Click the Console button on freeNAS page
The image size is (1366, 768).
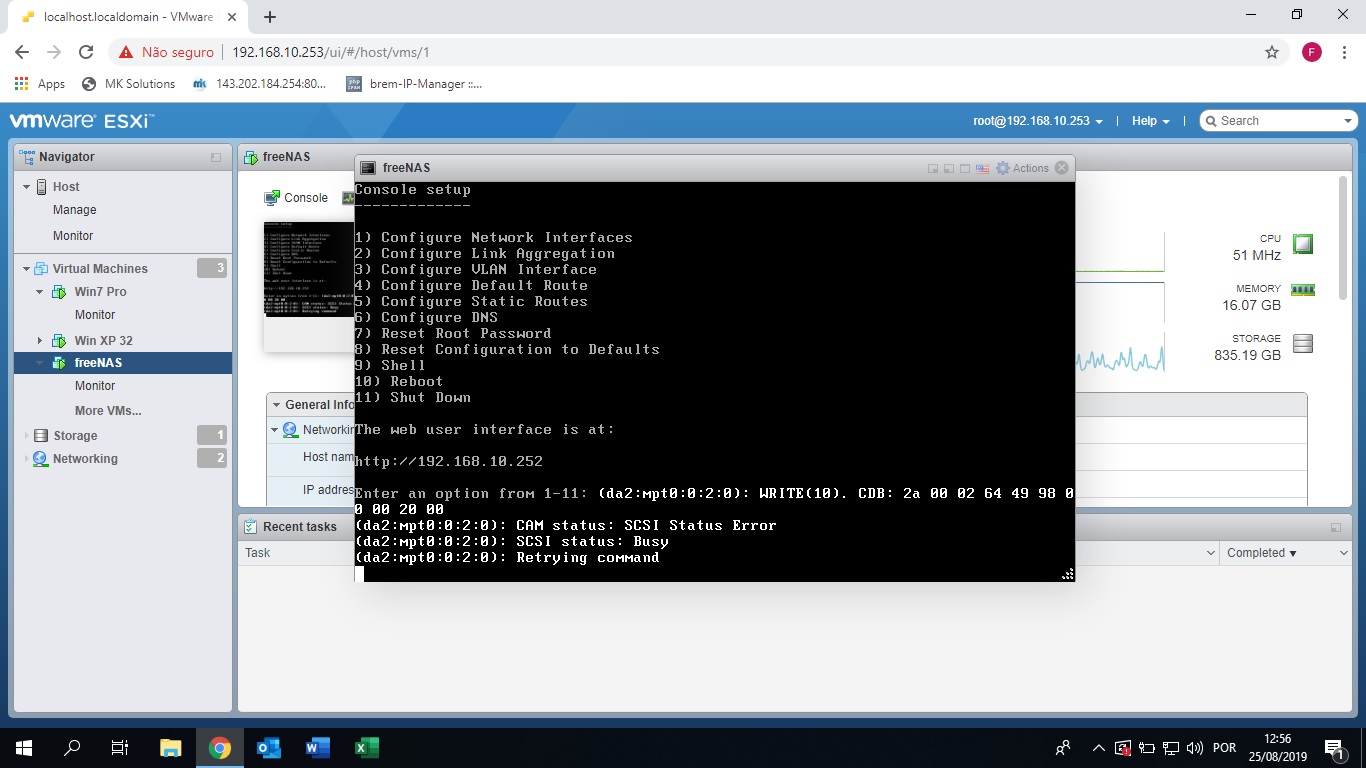[296, 198]
